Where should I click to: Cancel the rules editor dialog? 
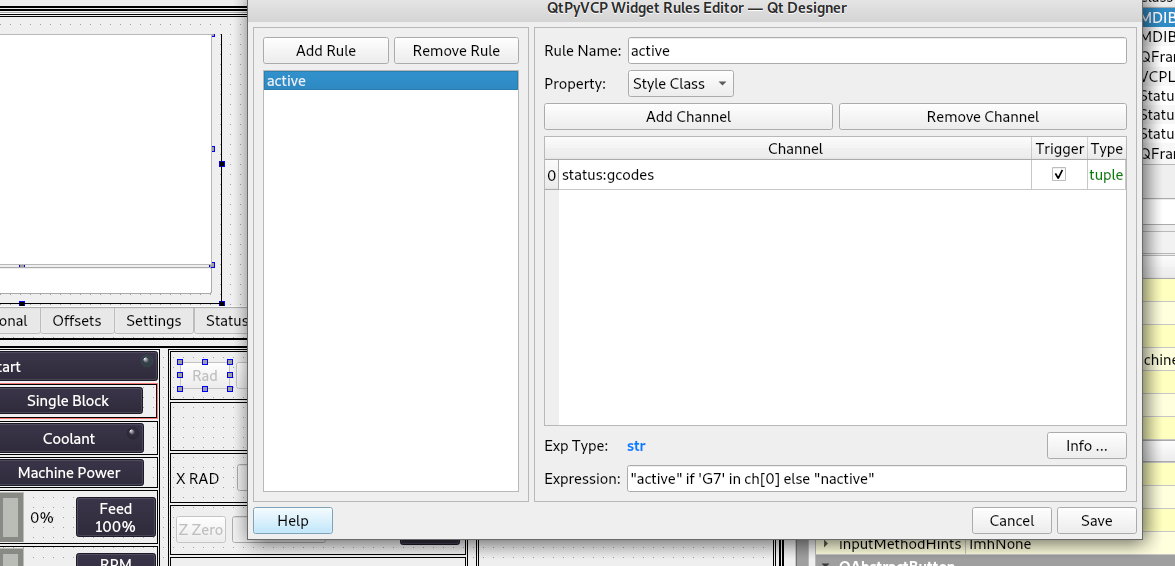(1012, 521)
